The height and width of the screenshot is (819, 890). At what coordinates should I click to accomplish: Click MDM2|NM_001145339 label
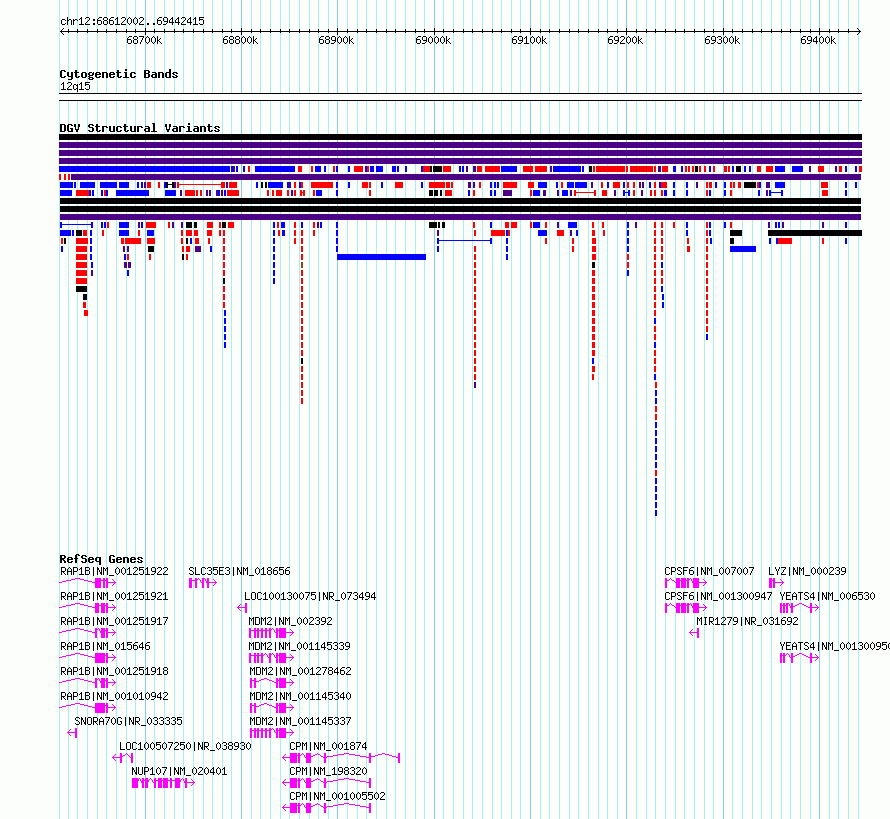click(299, 646)
